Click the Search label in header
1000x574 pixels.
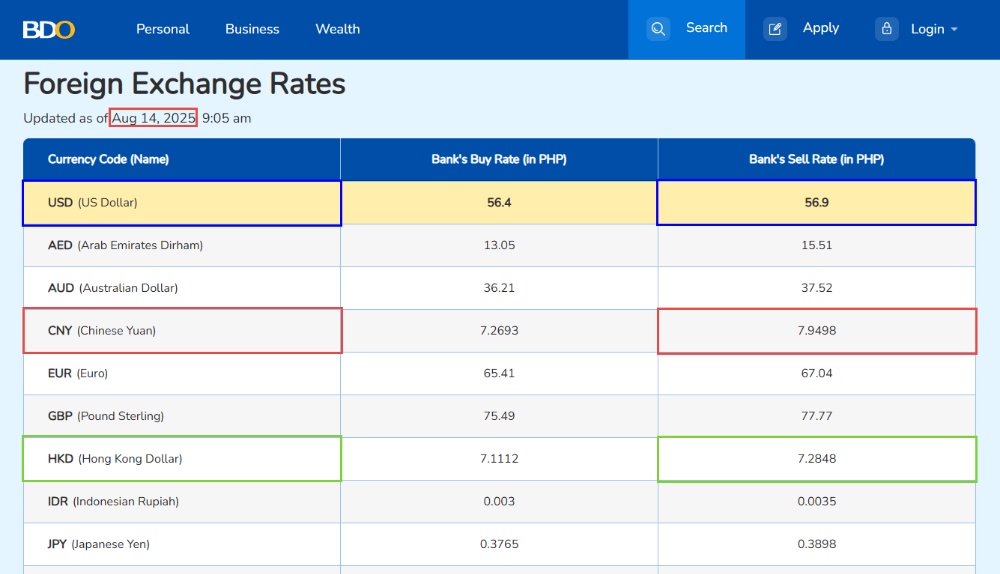coord(706,28)
